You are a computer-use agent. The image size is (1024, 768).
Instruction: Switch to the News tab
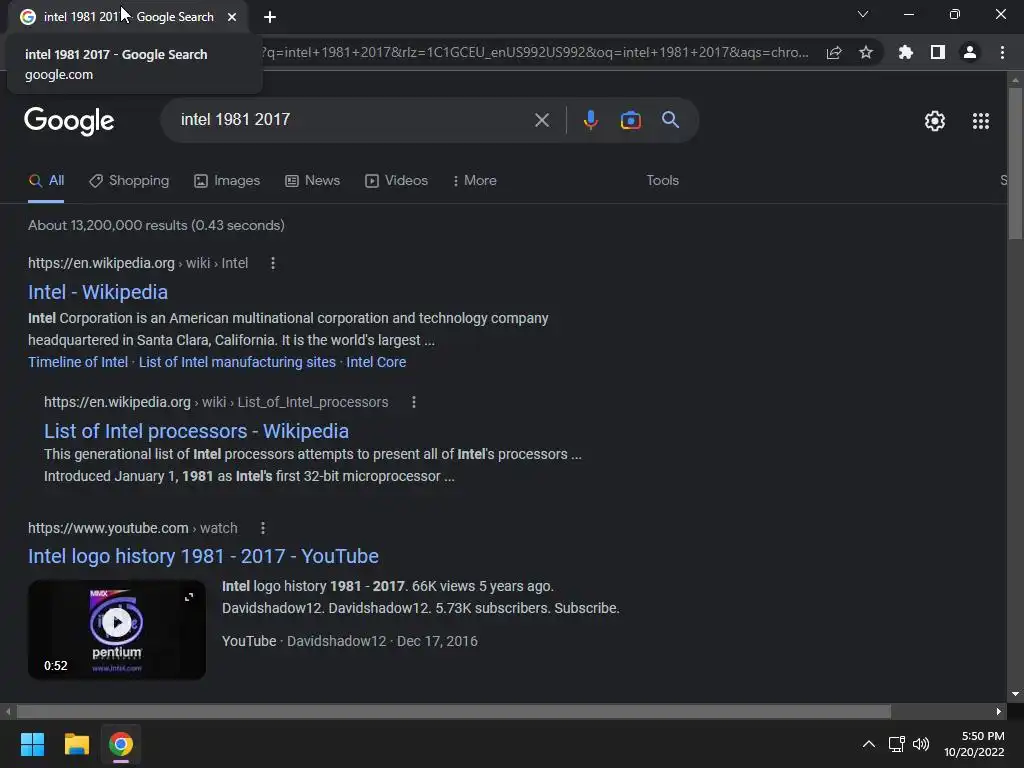313,181
